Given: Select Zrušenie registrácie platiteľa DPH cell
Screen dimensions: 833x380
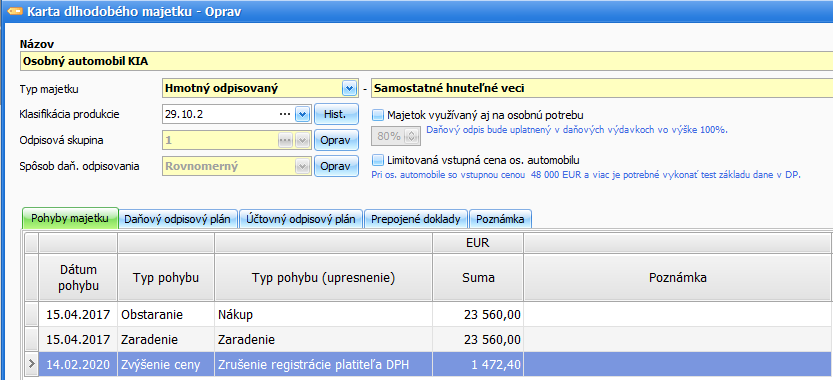Looking at the screenshot, I should pyautogui.click(x=324, y=364).
